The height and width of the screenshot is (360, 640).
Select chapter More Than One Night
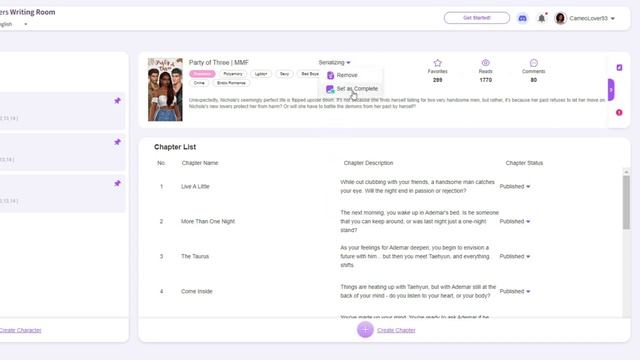[208, 222]
